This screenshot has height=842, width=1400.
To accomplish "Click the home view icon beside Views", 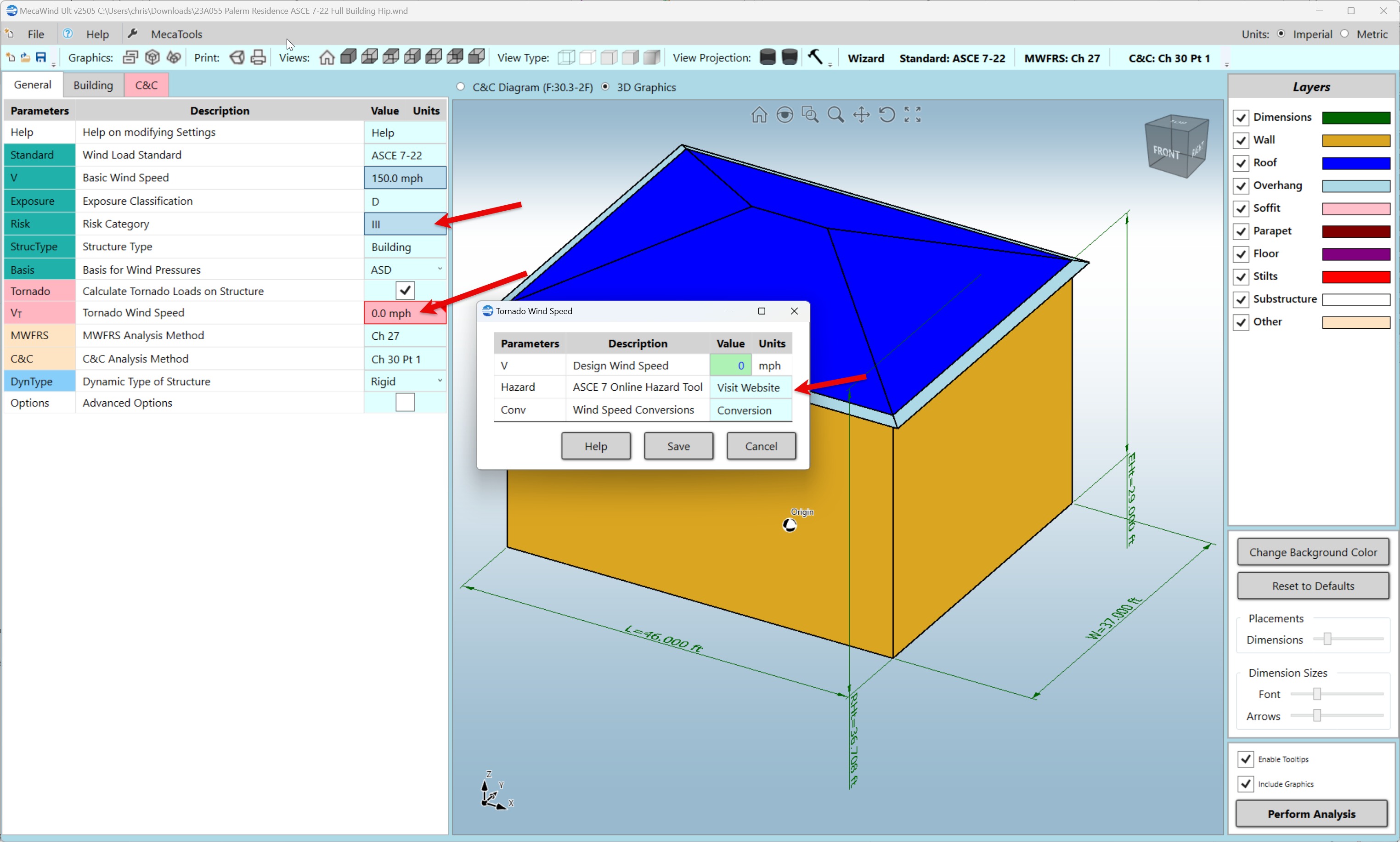I will (x=326, y=57).
